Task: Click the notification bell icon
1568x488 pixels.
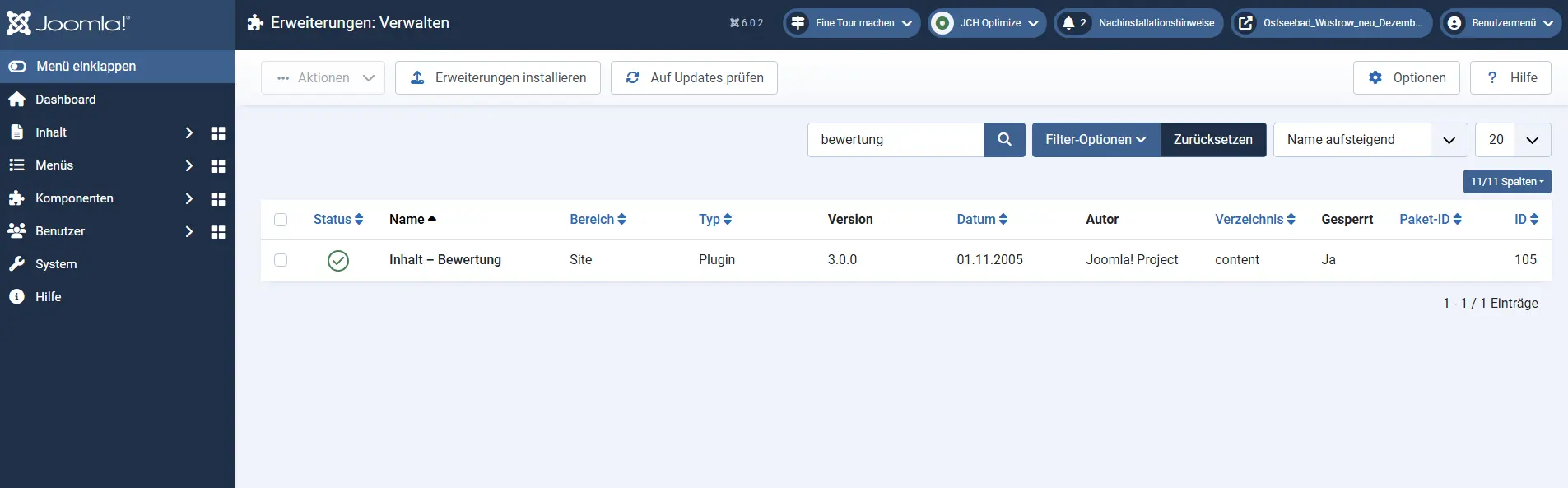Action: tap(1068, 23)
